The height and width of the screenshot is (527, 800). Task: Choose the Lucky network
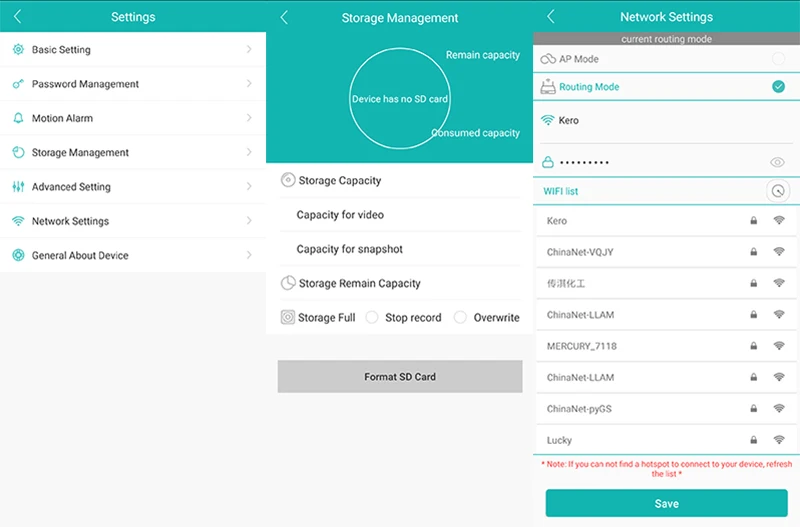pyautogui.click(x=666, y=440)
